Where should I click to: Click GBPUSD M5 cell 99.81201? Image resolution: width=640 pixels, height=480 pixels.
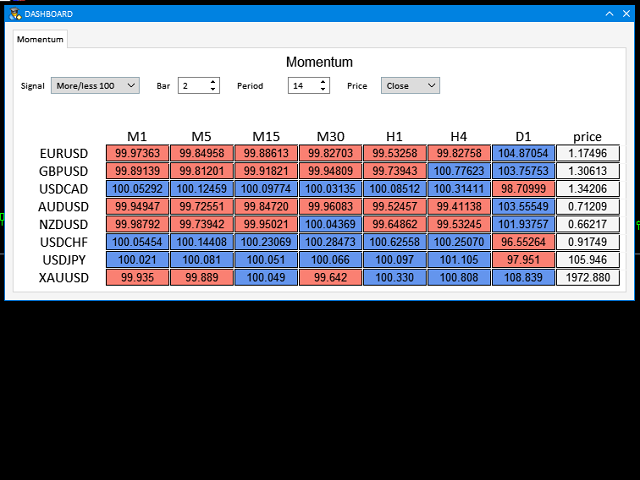coord(202,171)
